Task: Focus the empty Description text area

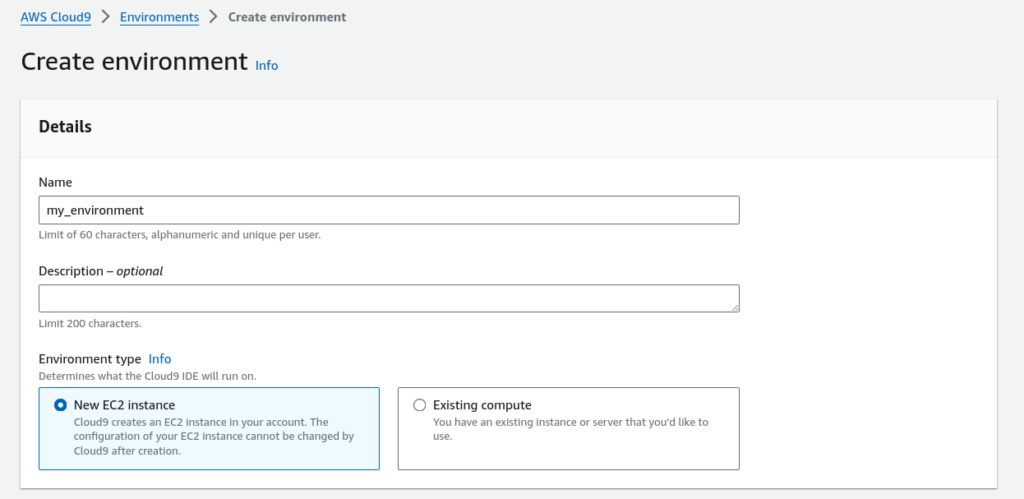Action: [x=388, y=298]
